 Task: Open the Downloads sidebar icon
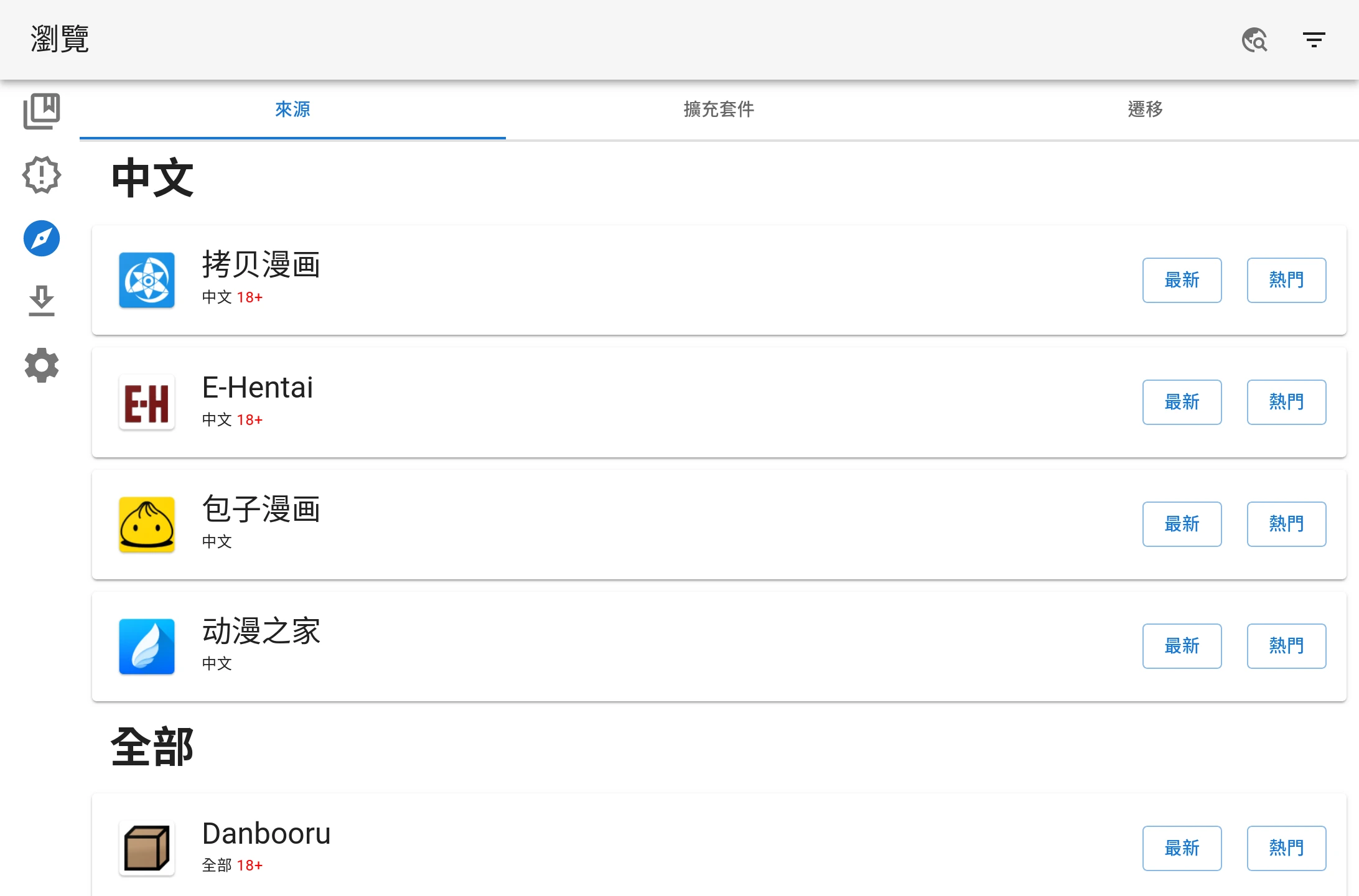[42, 301]
